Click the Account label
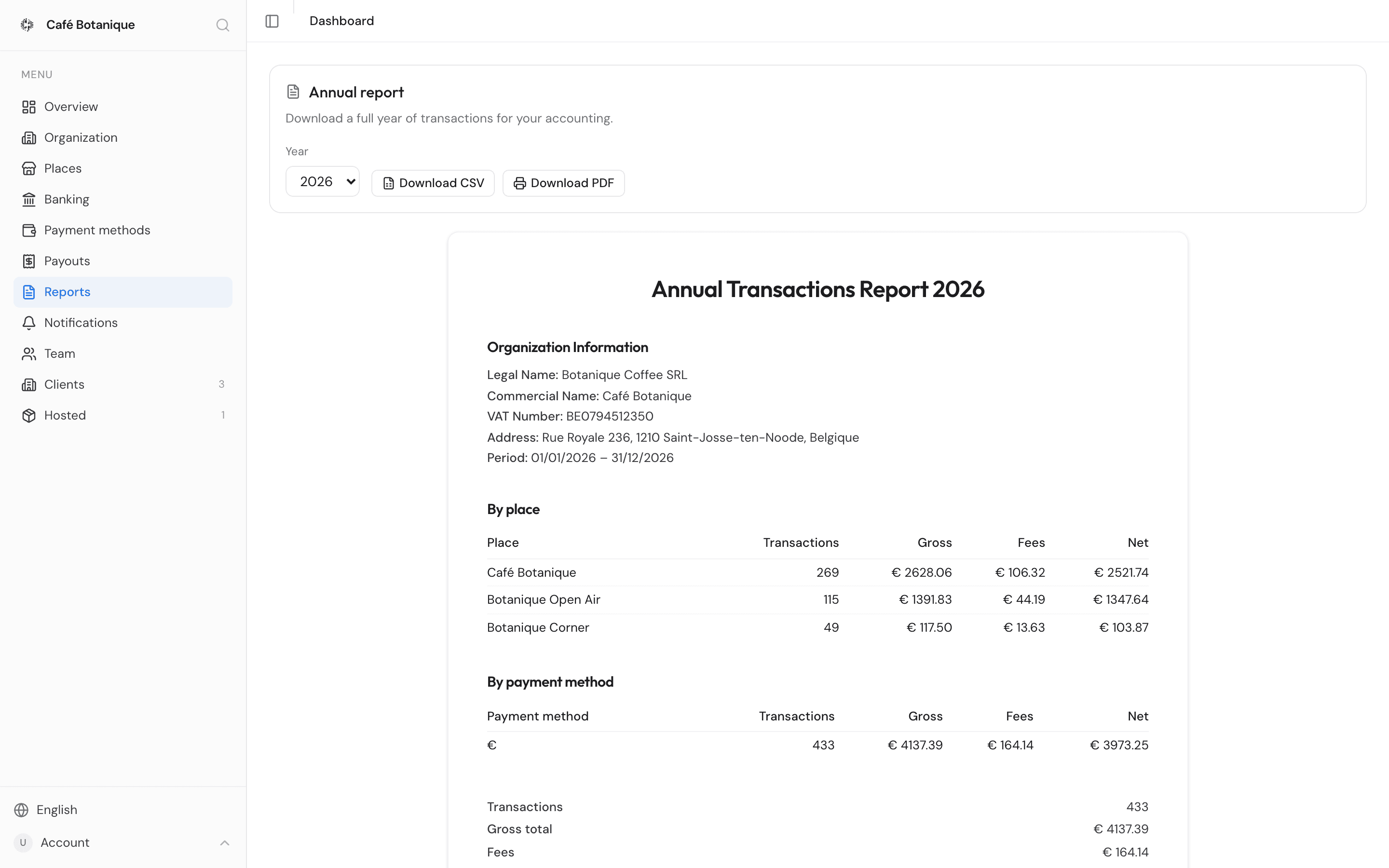 [65, 843]
